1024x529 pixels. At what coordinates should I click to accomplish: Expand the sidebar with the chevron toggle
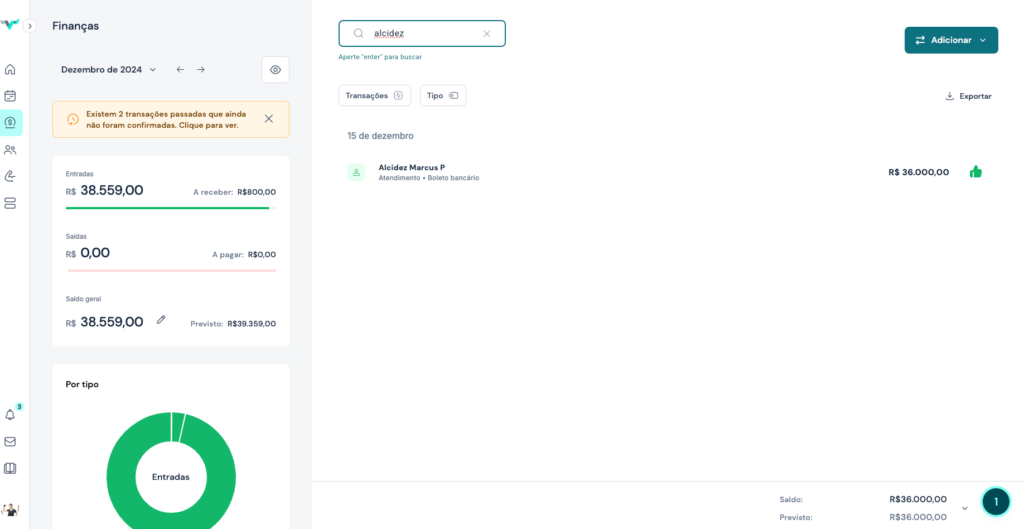[x=30, y=26]
